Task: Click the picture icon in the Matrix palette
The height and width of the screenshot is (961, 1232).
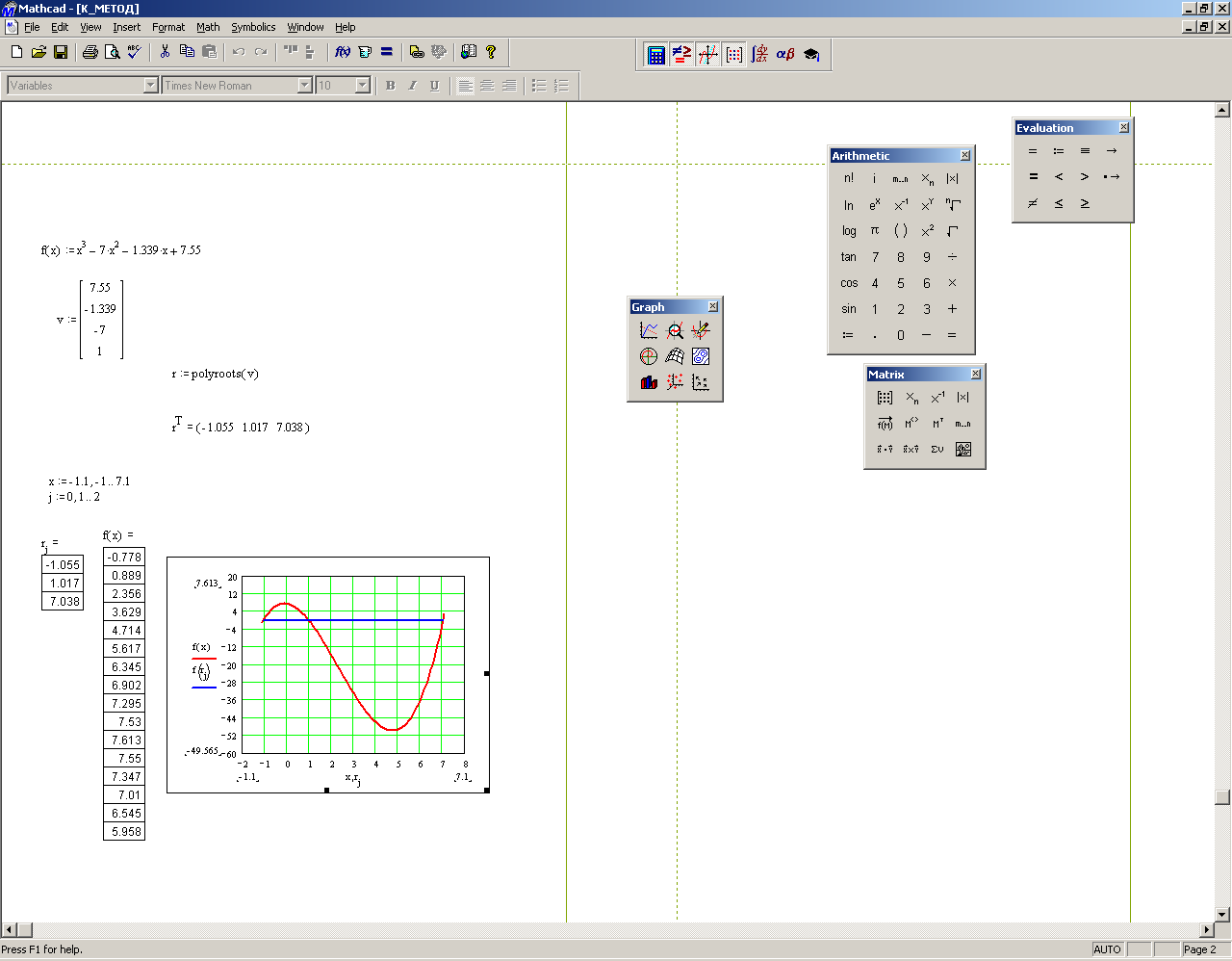Action: 963,449
